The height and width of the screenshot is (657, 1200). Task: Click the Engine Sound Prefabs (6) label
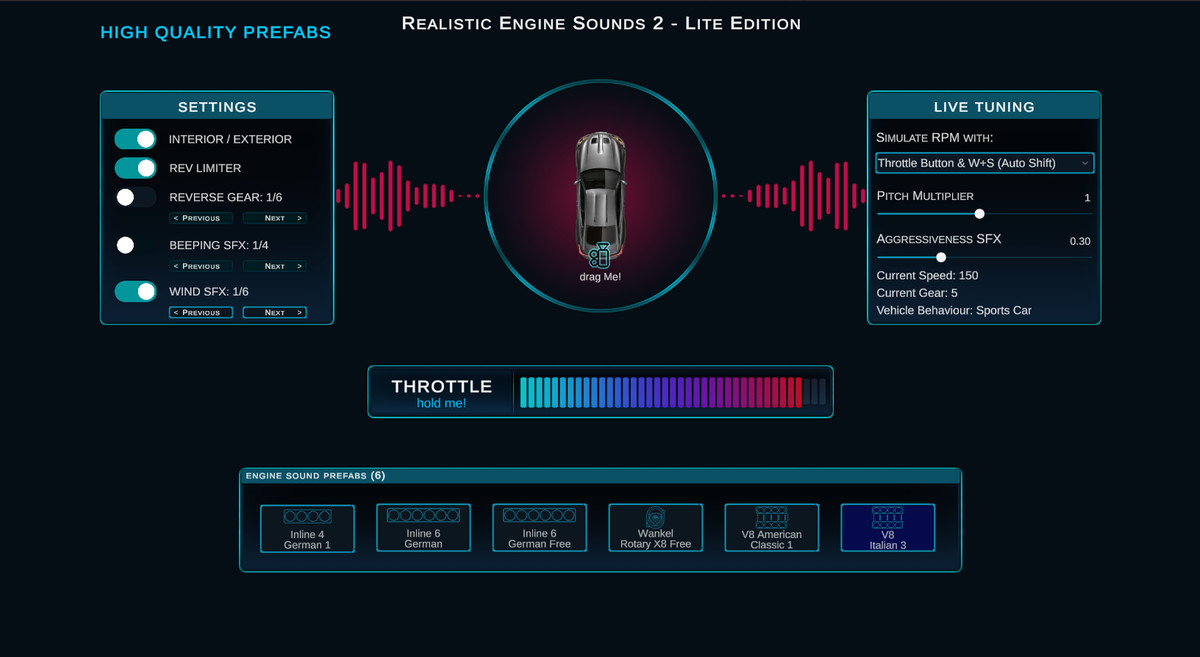pyautogui.click(x=315, y=476)
